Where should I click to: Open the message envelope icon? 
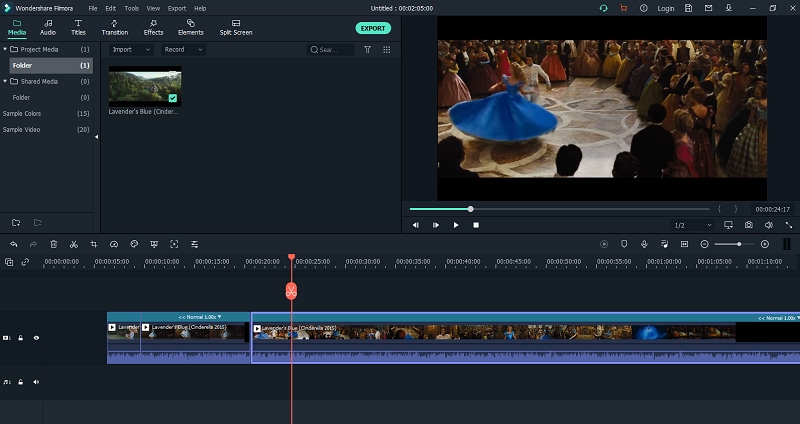click(x=709, y=8)
